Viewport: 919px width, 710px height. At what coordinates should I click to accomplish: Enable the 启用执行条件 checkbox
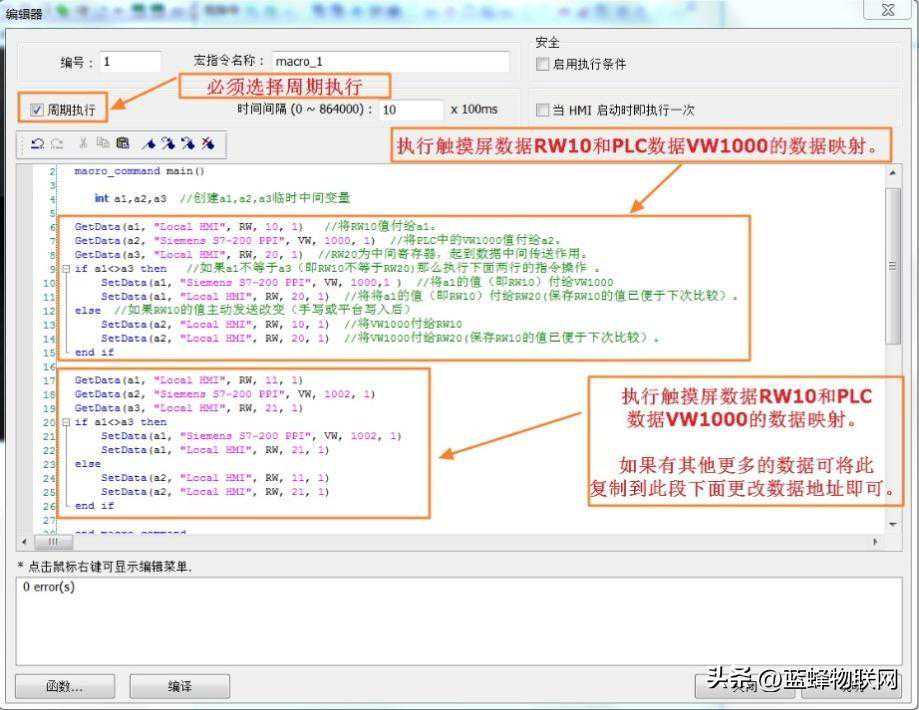click(542, 64)
